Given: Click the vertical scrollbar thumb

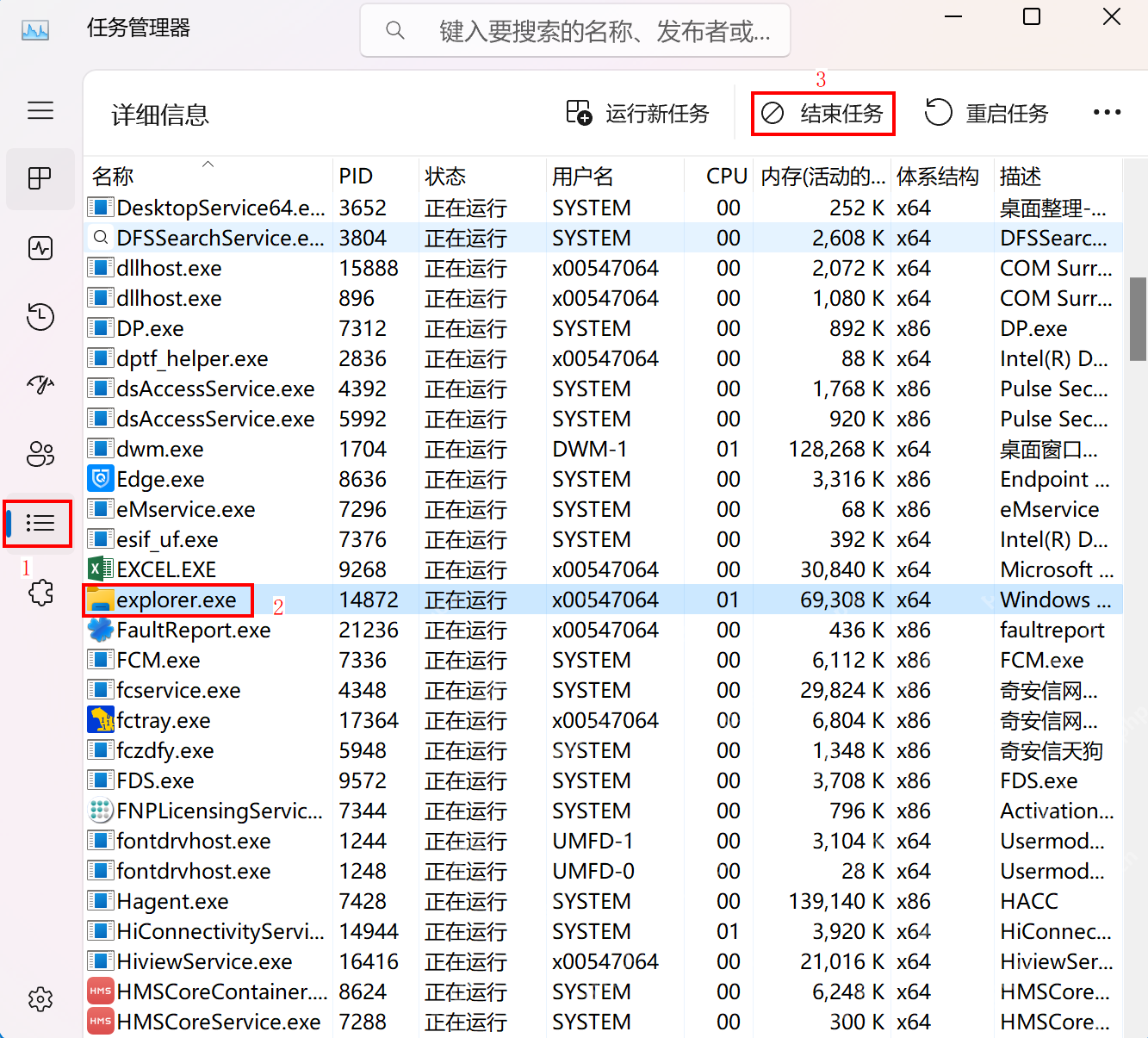Looking at the screenshot, I should (1138, 319).
